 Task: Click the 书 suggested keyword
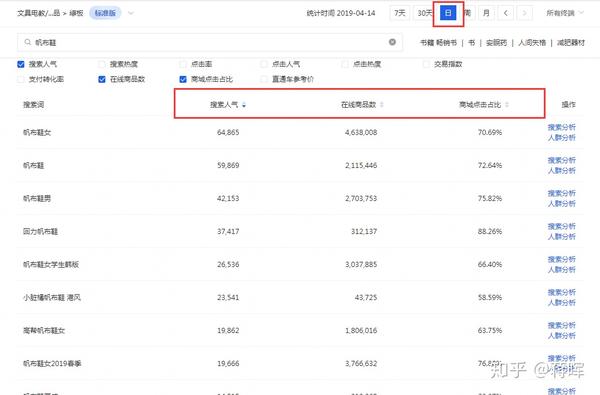(x=471, y=42)
